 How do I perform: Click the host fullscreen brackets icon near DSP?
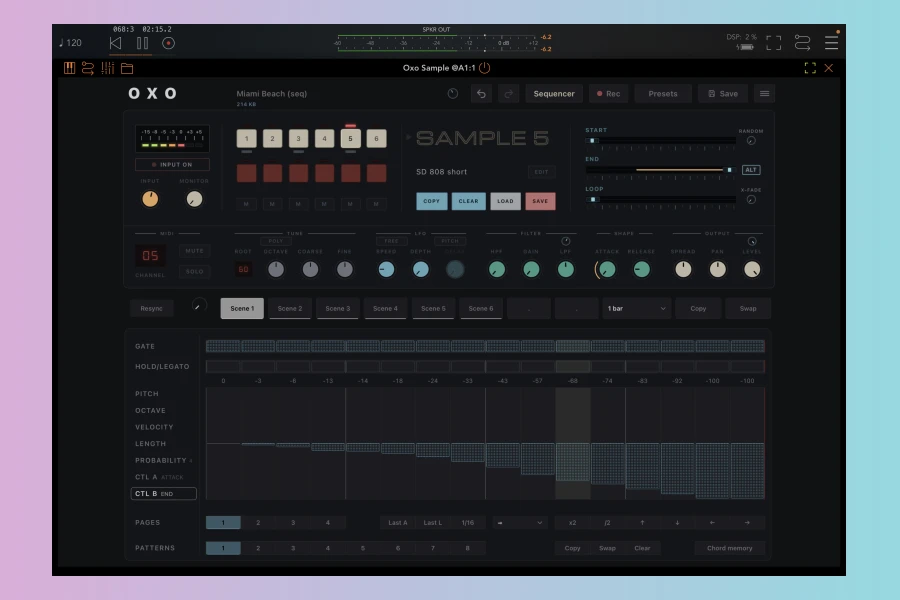773,42
